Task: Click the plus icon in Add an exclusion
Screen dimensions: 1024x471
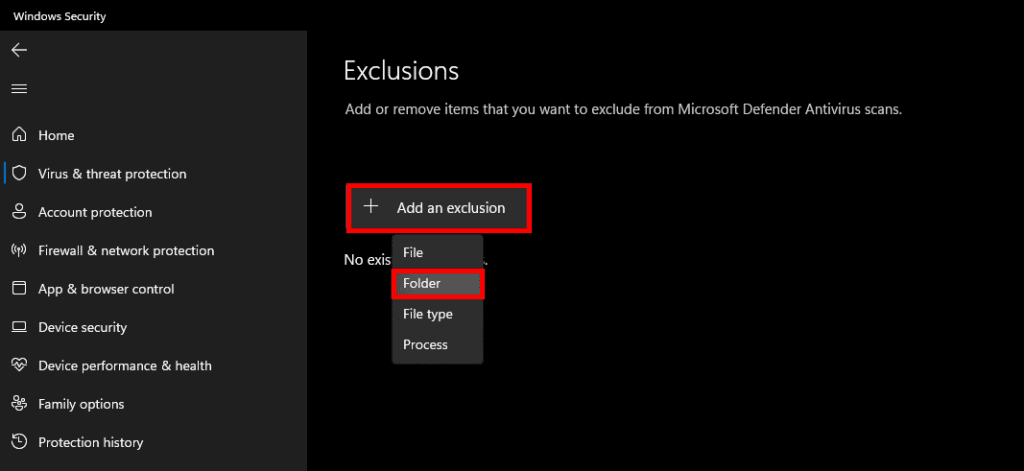Action: (371, 207)
